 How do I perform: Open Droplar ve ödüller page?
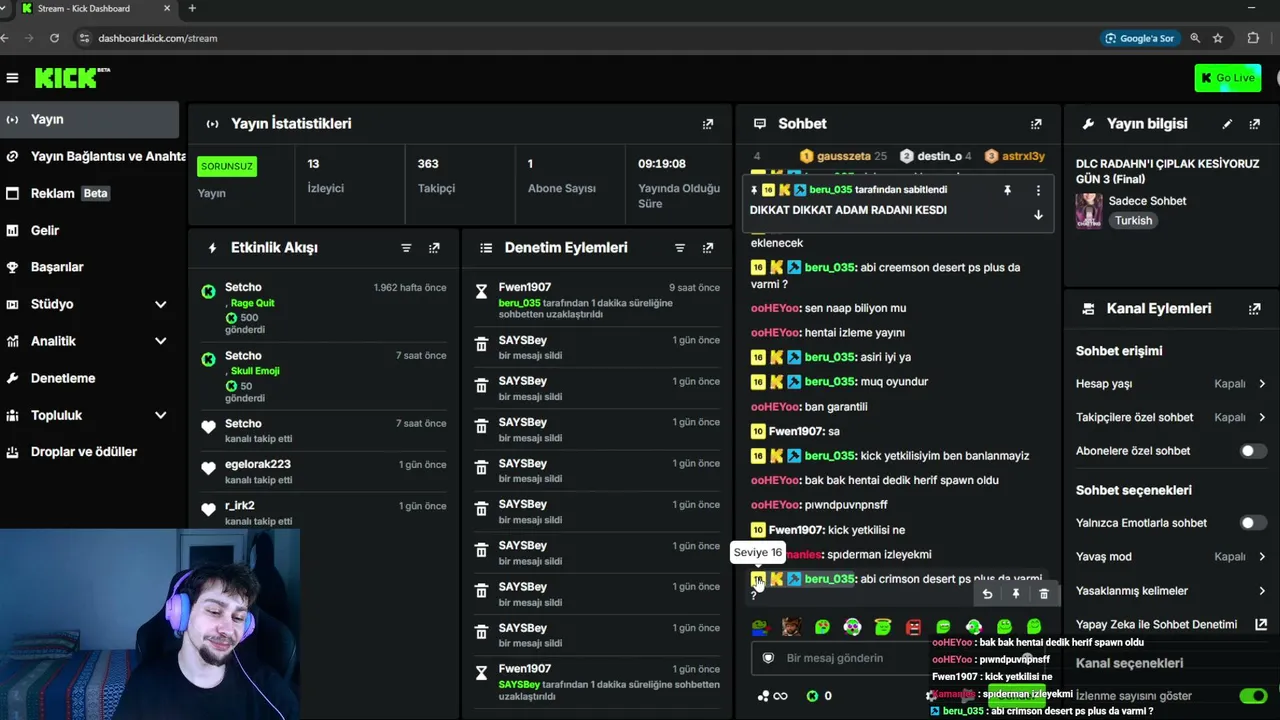(90, 452)
